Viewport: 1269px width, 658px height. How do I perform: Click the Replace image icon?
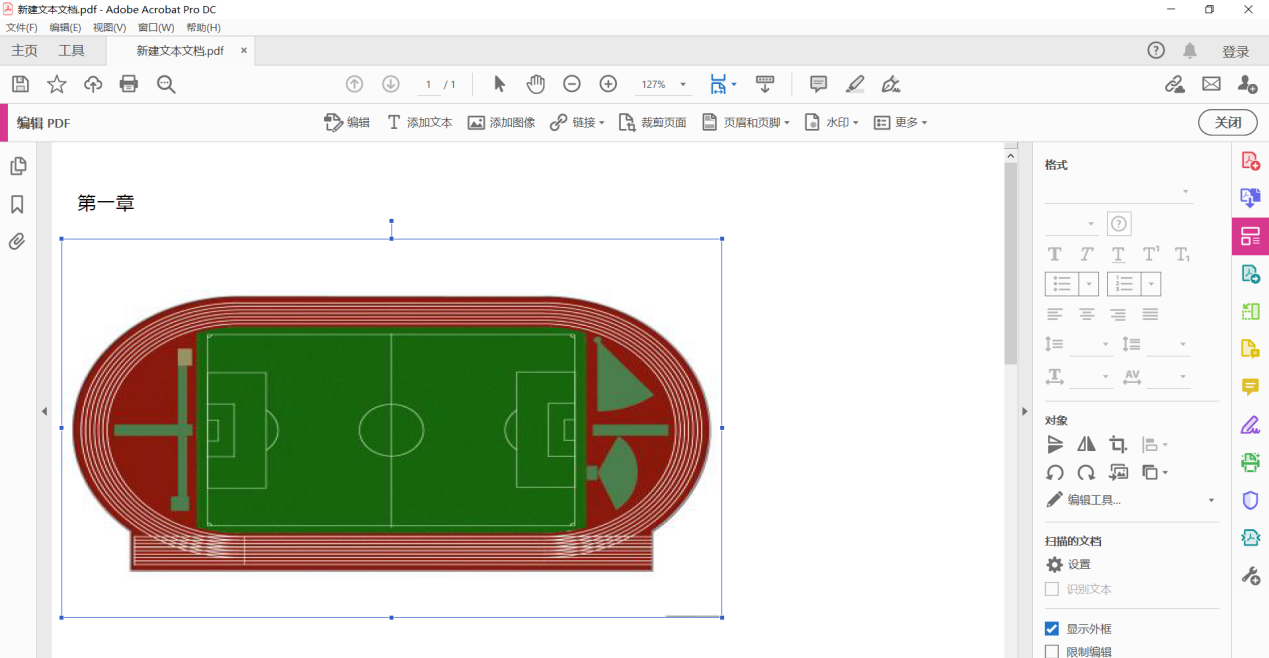click(x=1118, y=472)
